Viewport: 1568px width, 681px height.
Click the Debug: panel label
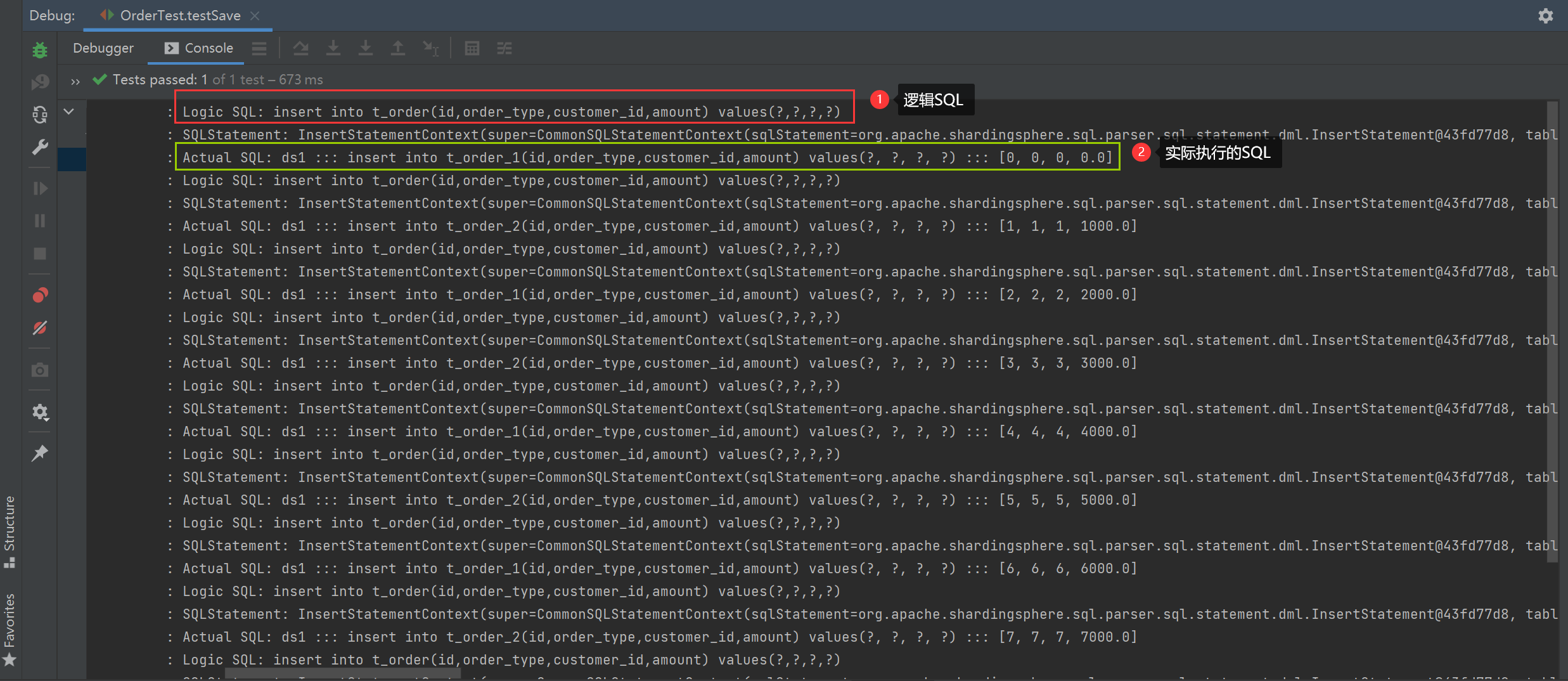tap(52, 16)
